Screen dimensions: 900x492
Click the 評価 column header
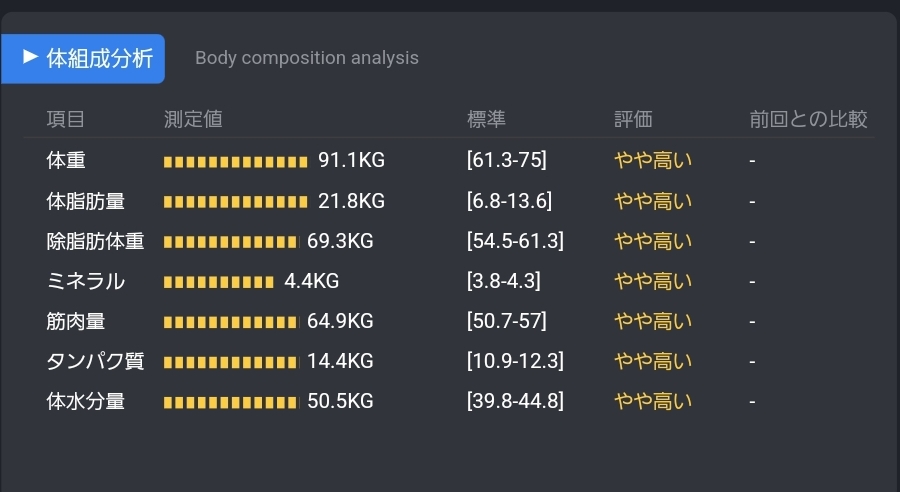click(633, 119)
